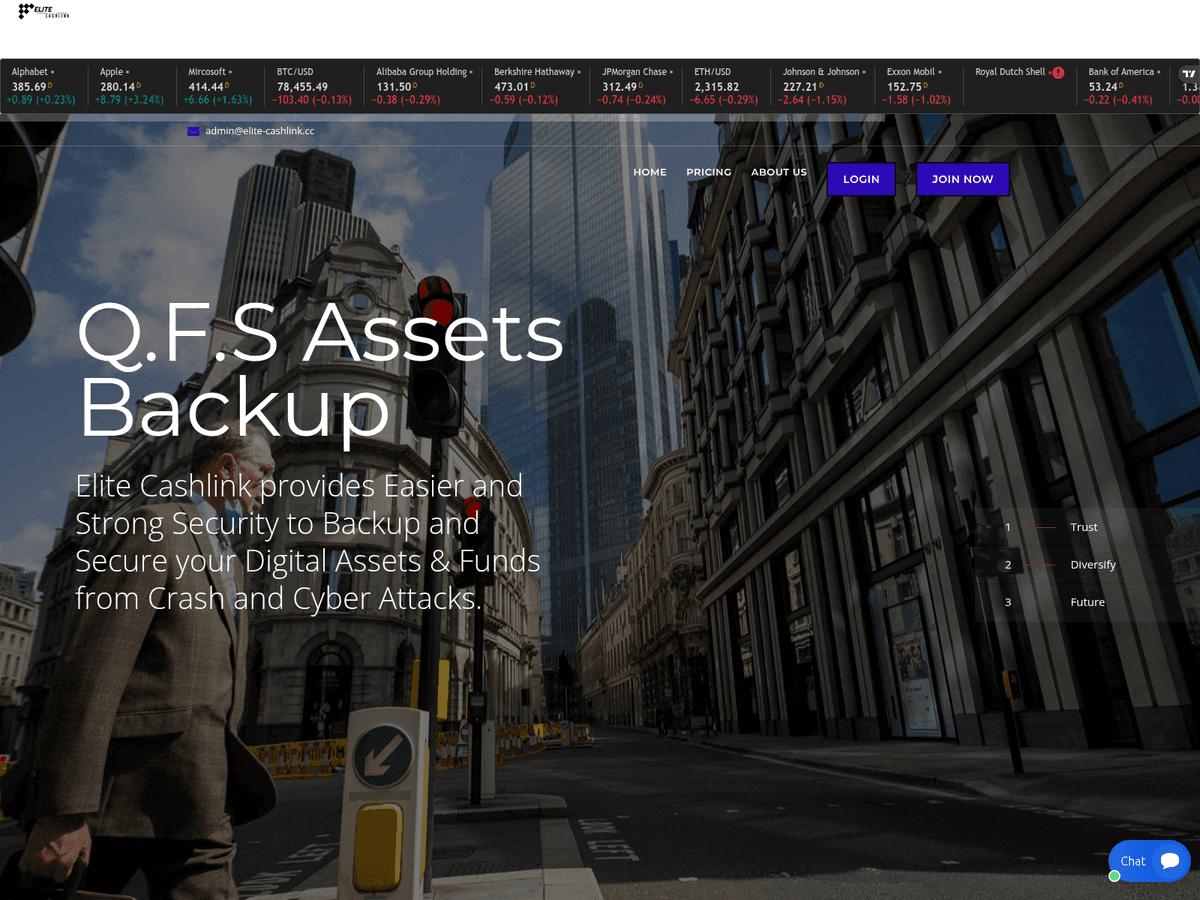
Task: Open the Chat widget button
Action: click(1149, 861)
